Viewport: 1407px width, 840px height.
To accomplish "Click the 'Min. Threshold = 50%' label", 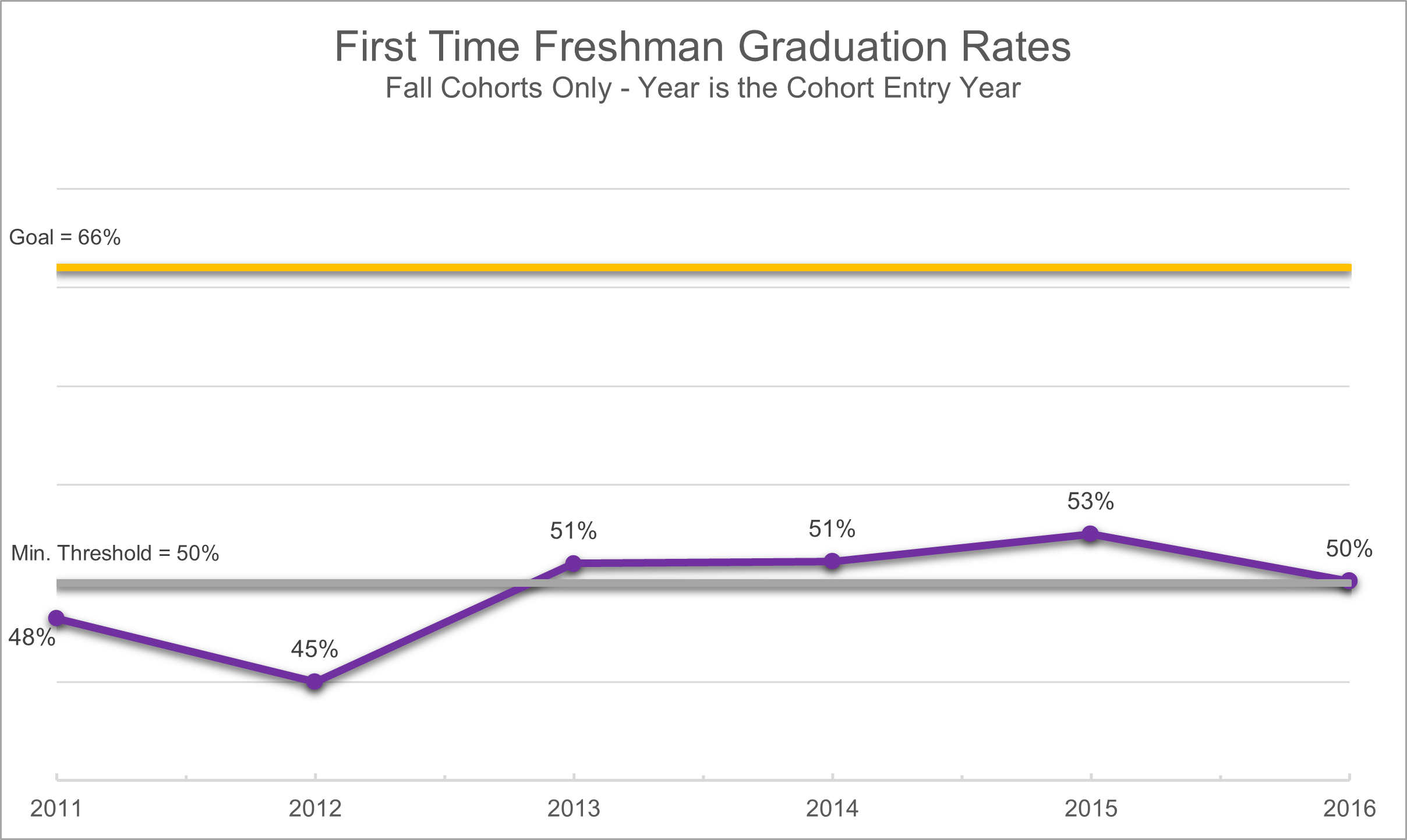I will (115, 553).
